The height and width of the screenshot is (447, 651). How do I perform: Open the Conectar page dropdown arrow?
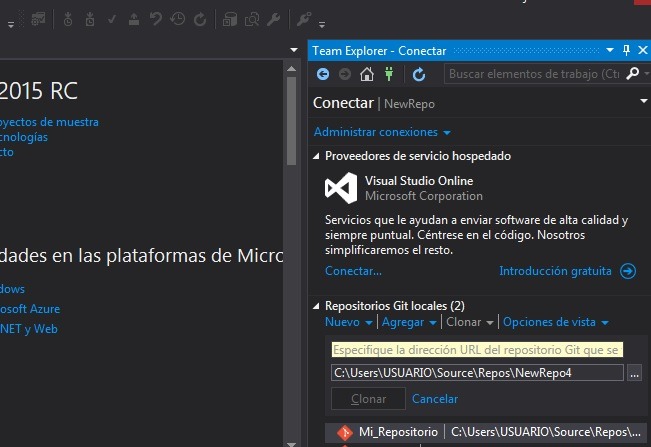644,101
